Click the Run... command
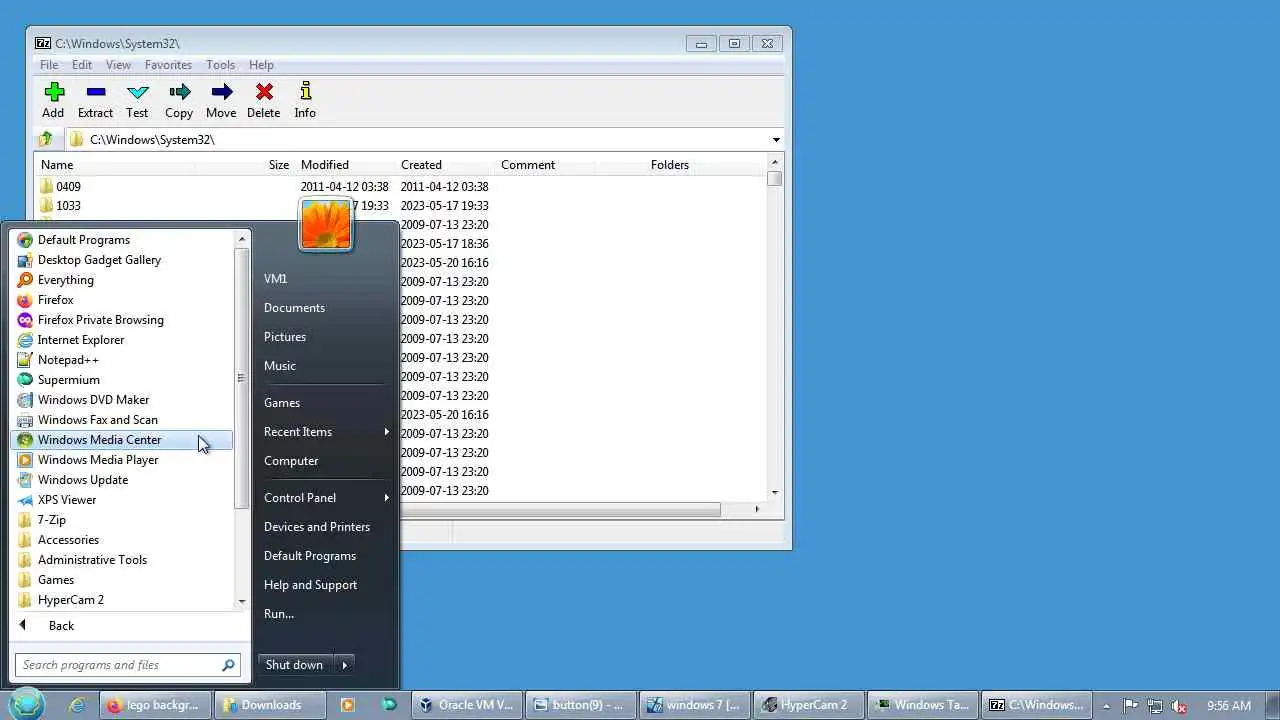This screenshot has width=1280, height=720. click(279, 614)
